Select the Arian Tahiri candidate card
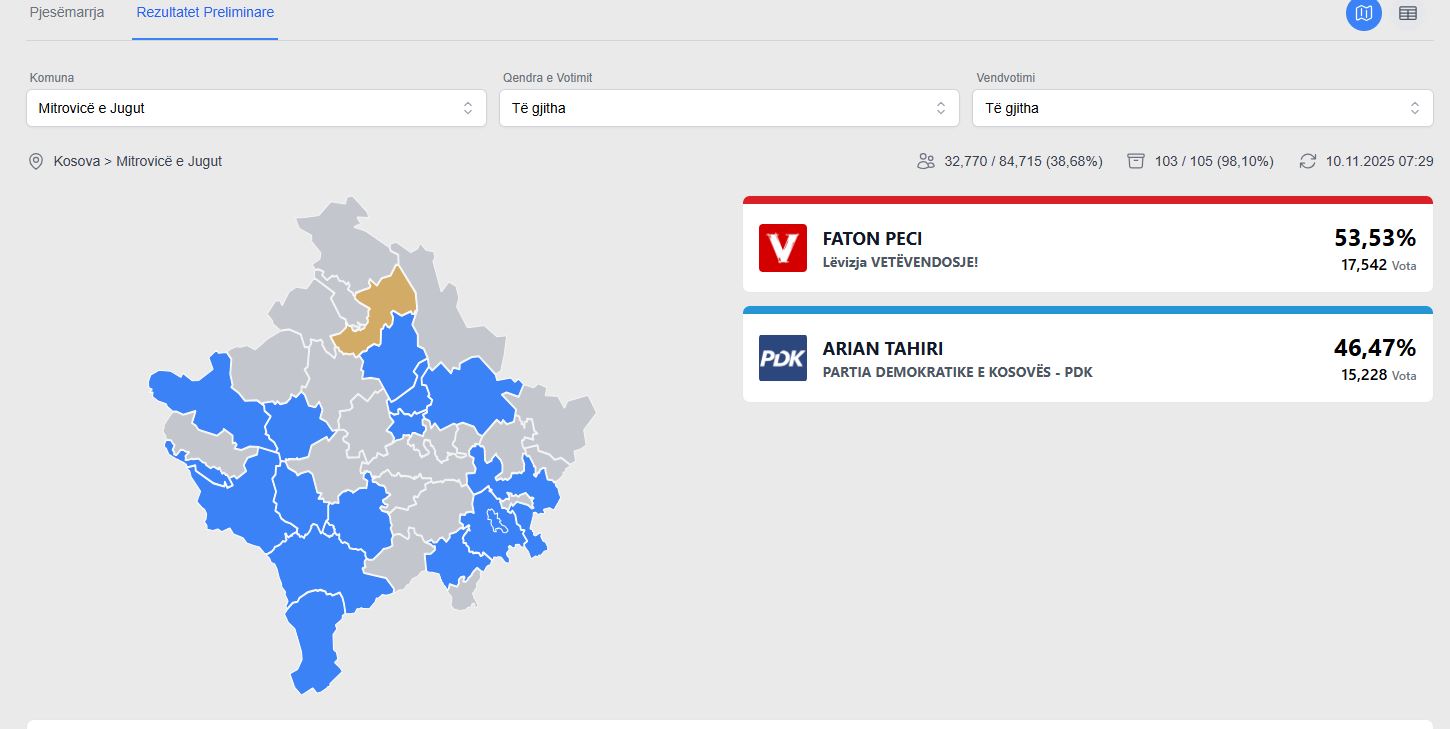This screenshot has height=729, width=1450. pyautogui.click(x=1088, y=354)
